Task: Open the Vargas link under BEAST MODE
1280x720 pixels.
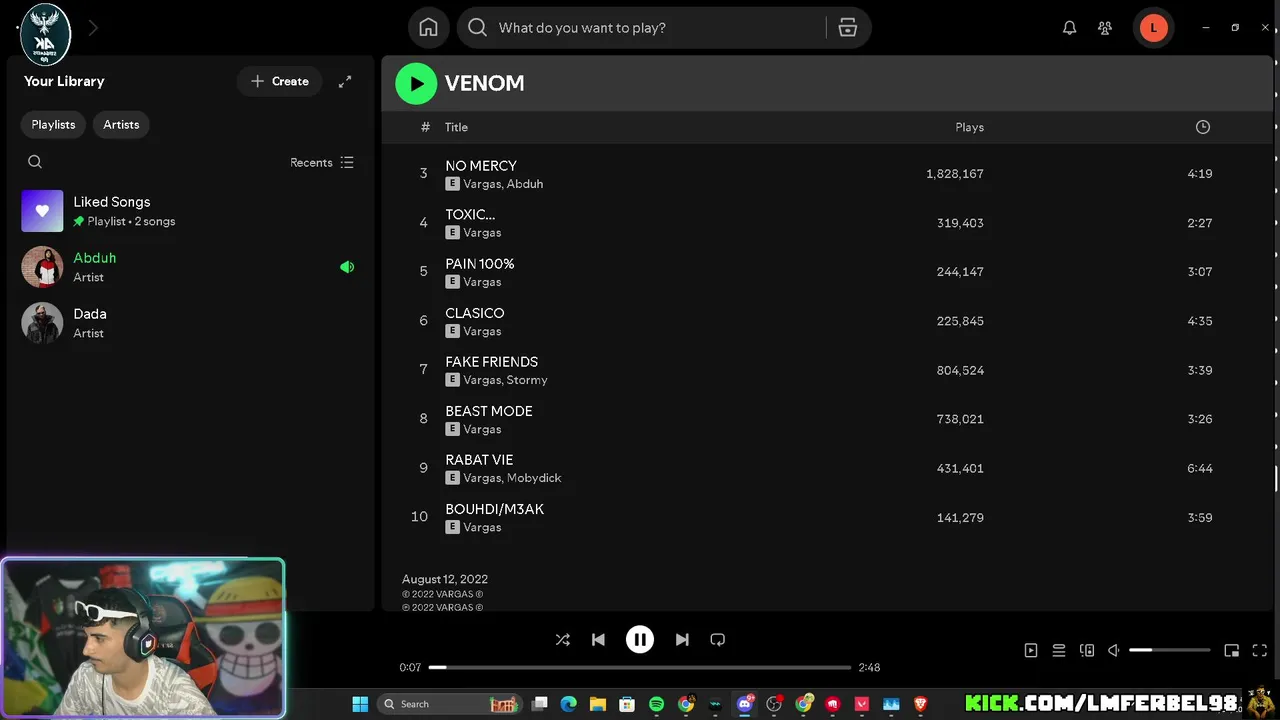Action: tap(482, 429)
